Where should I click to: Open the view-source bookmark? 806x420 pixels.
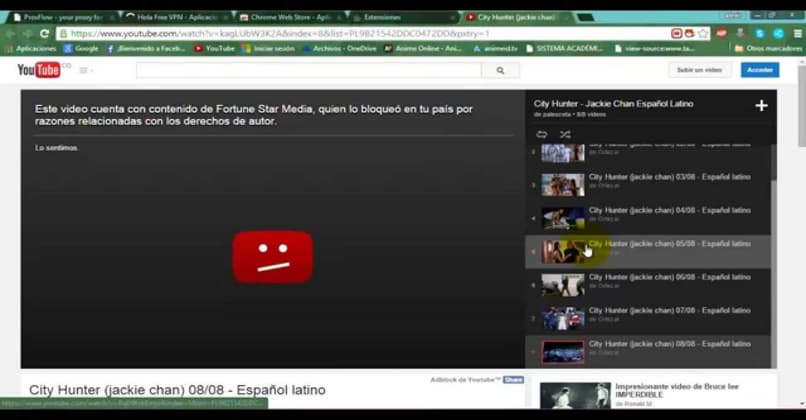655,48
